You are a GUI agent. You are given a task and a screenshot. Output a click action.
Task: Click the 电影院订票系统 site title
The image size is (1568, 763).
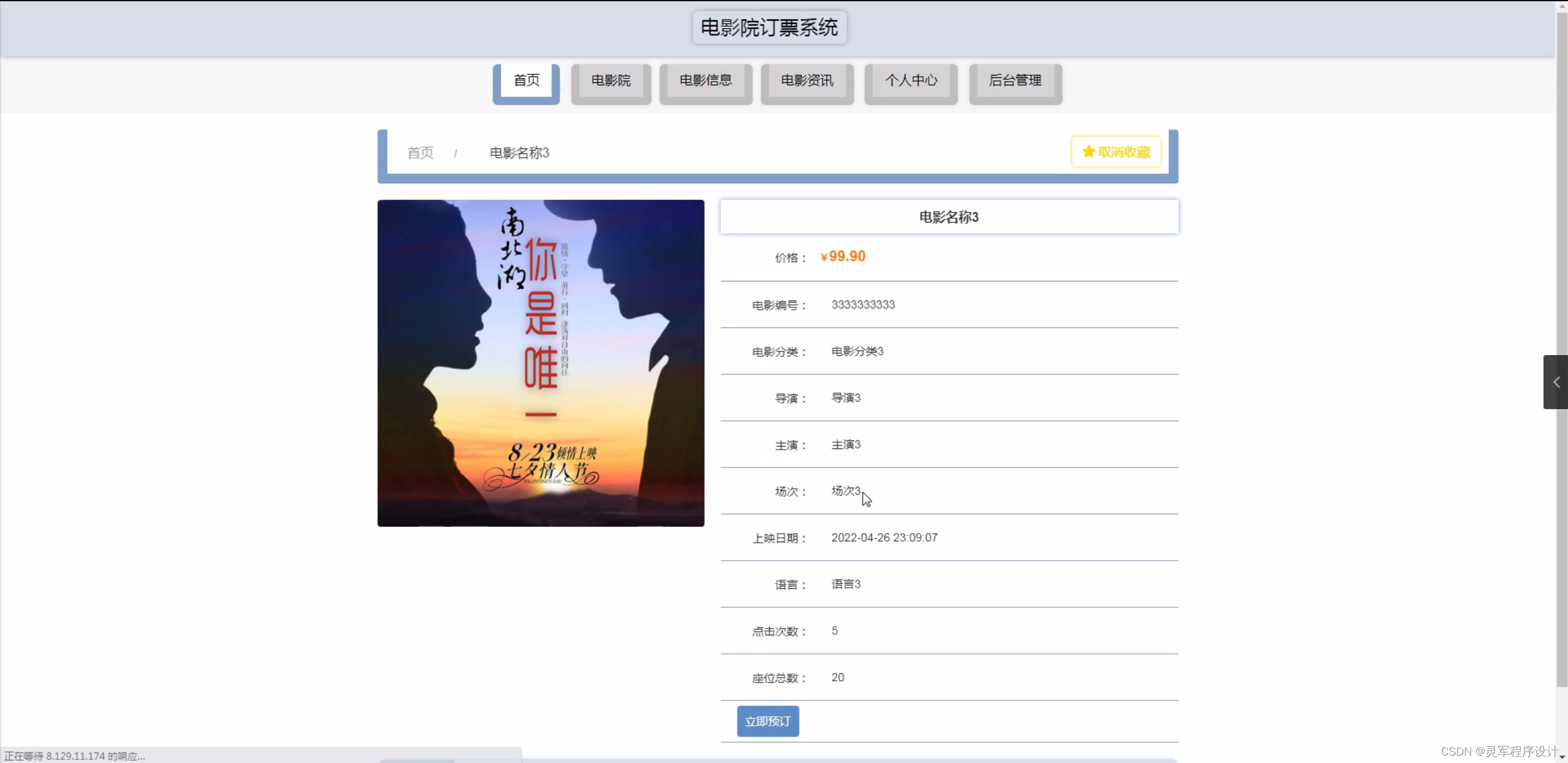[769, 28]
